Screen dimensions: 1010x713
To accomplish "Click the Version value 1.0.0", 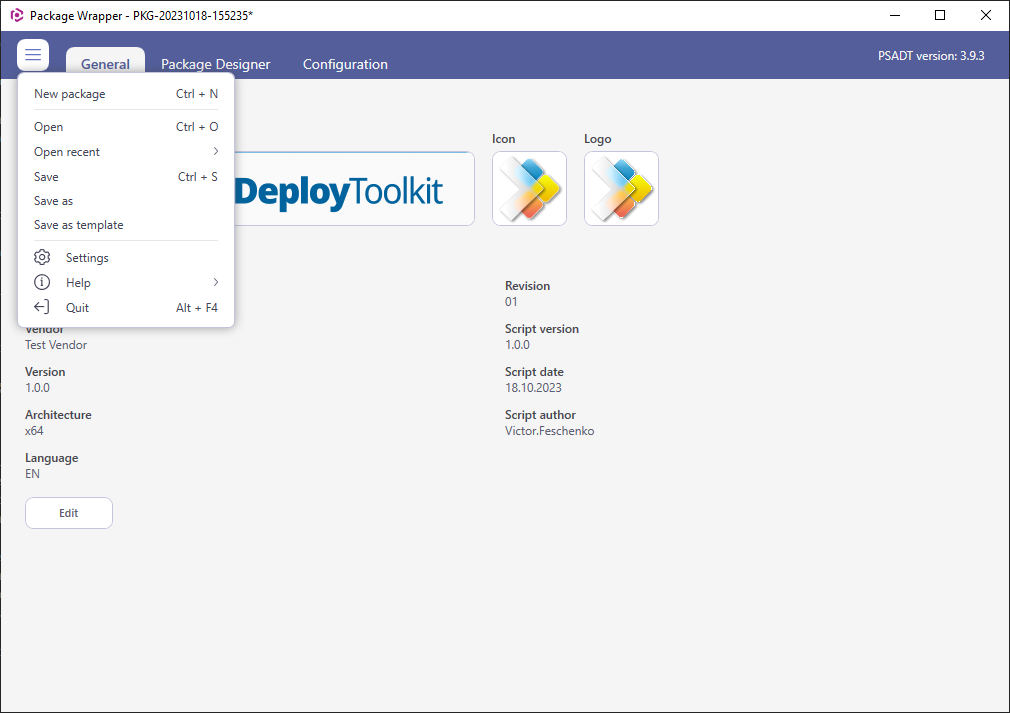I will coord(37,388).
